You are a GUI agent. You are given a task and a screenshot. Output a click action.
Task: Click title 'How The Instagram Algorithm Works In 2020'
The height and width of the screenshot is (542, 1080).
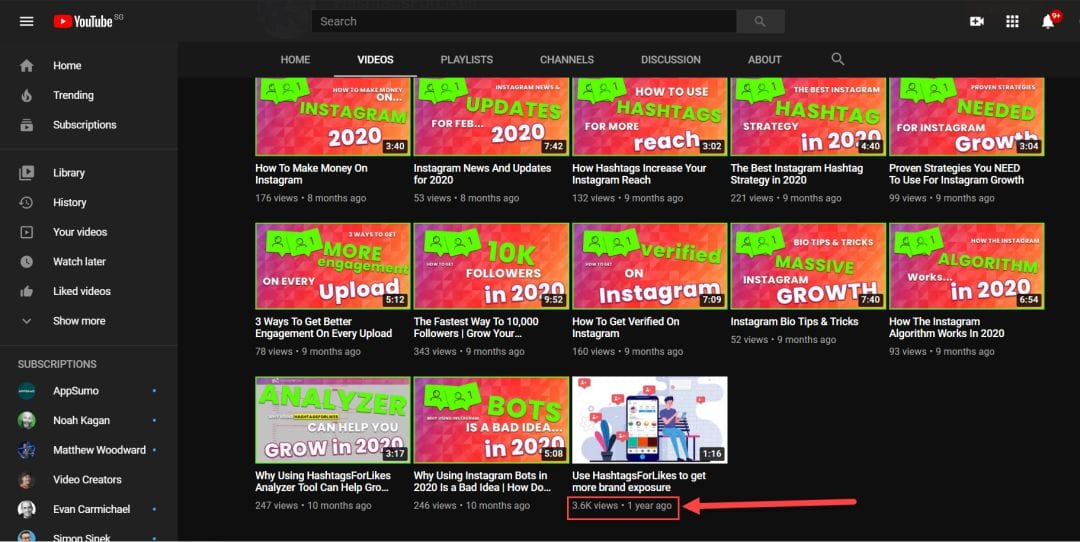pyautogui.click(x=946, y=328)
